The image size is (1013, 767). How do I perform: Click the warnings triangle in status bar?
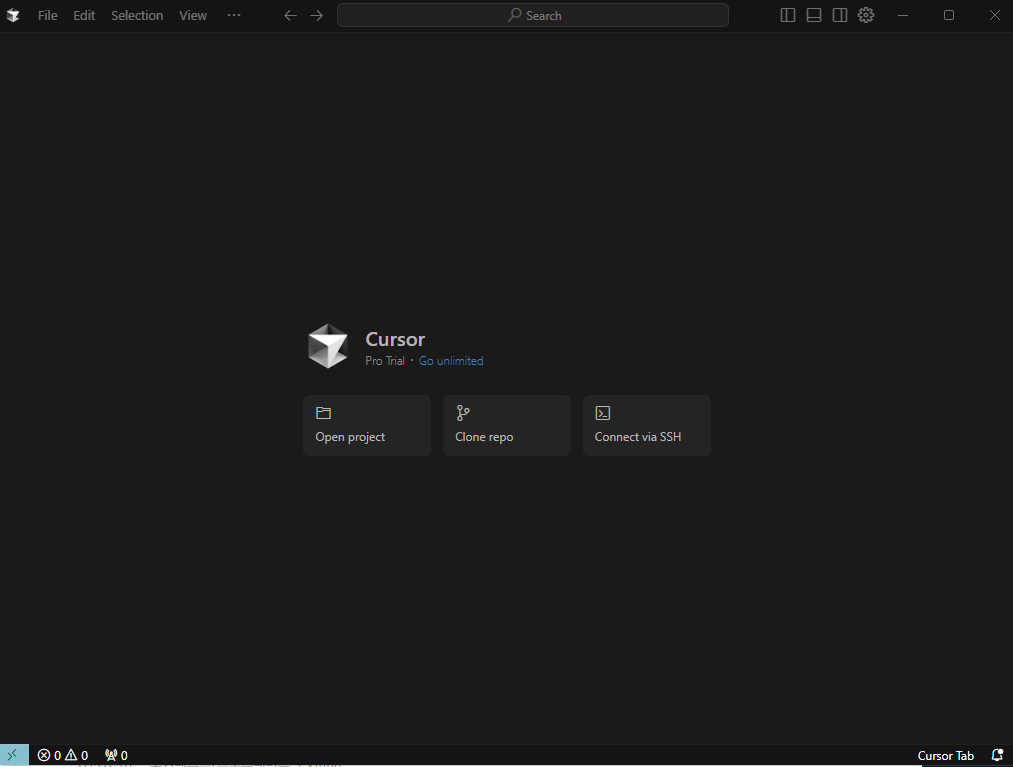click(x=71, y=755)
